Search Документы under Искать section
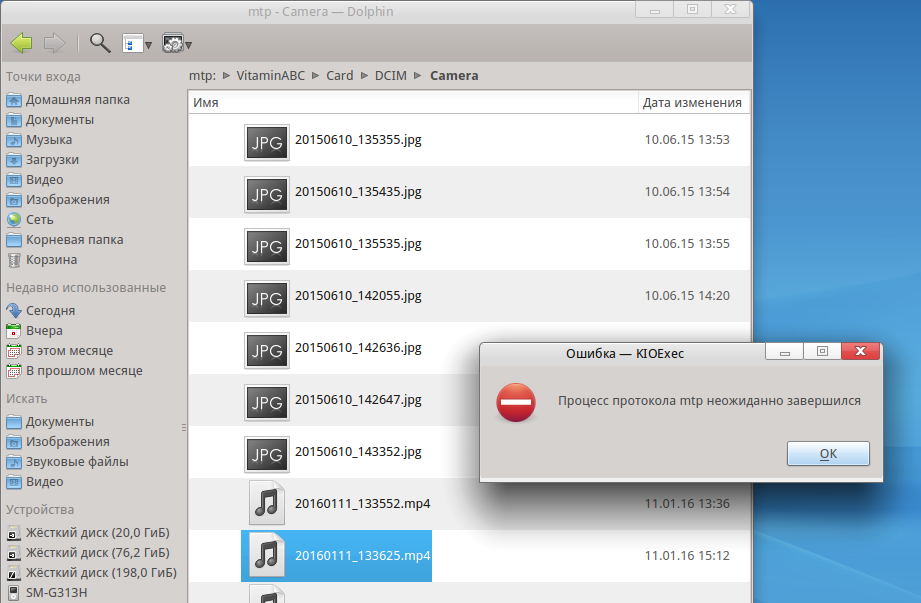 point(50,422)
